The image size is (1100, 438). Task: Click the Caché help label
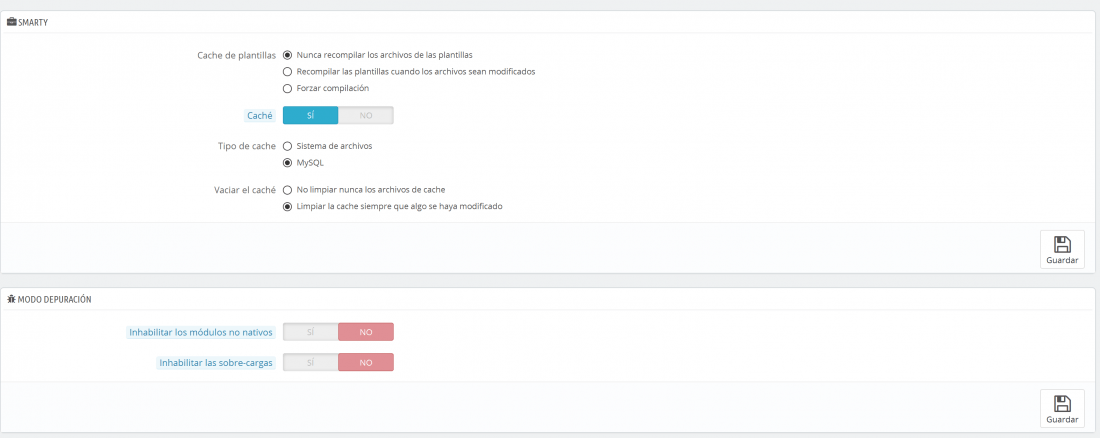[x=260, y=115]
